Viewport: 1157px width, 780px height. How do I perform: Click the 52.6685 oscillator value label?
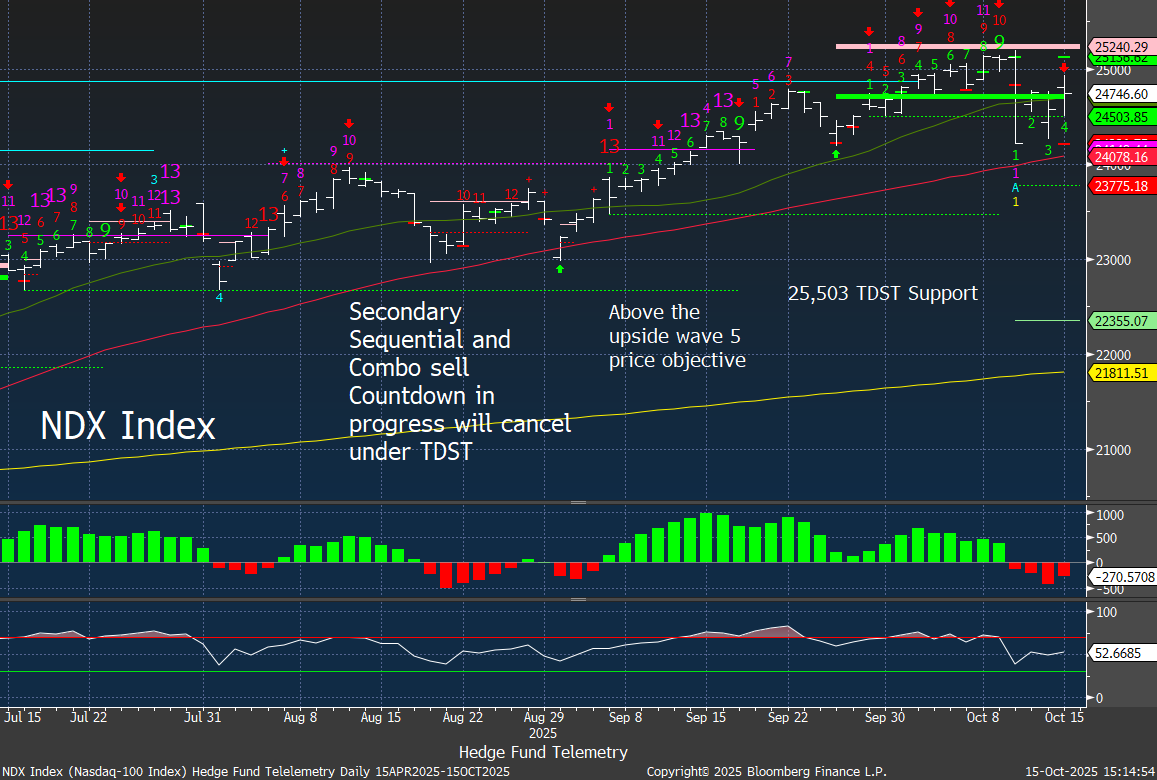[1119, 652]
